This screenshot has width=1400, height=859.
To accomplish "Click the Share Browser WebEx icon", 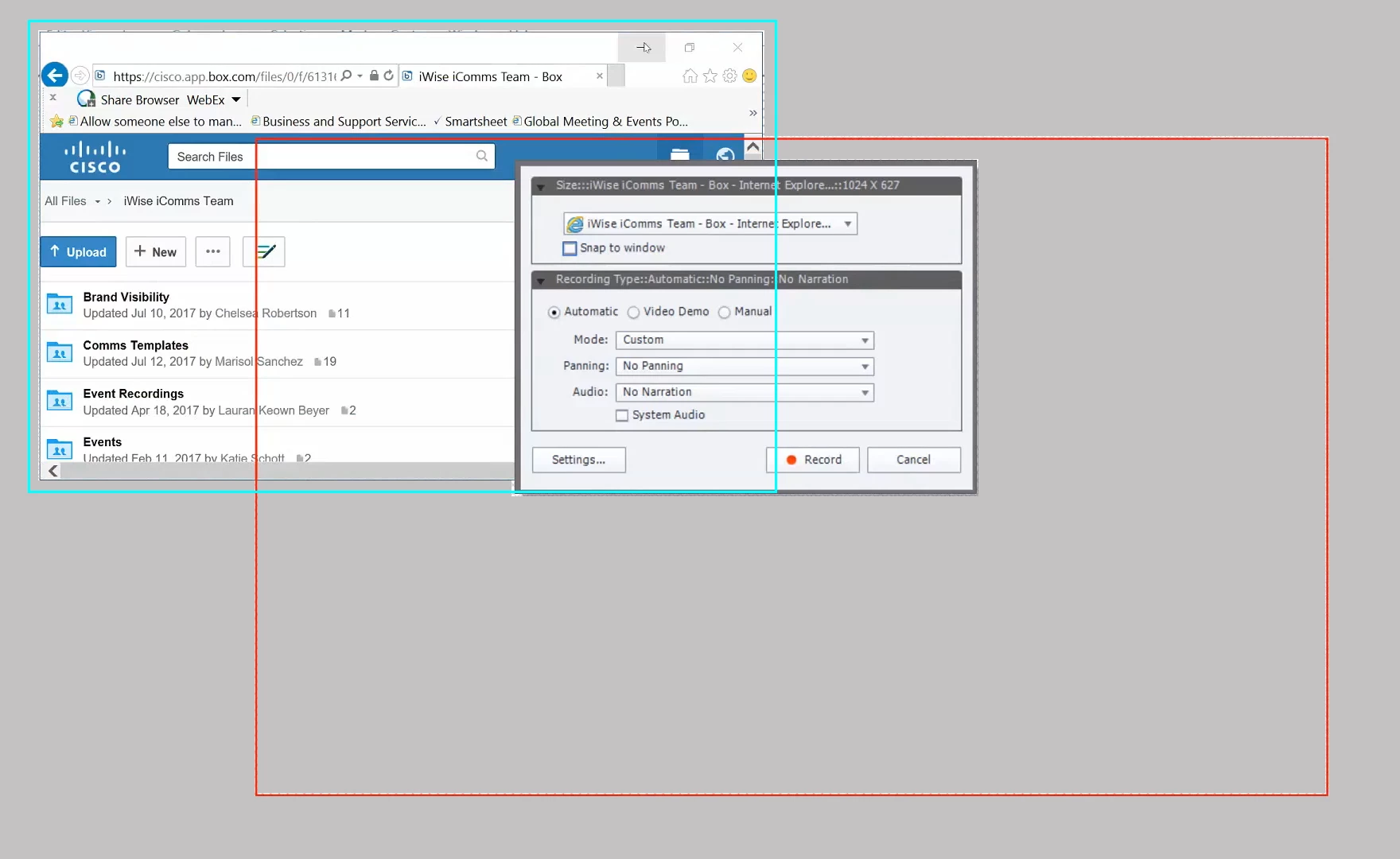I will [86, 99].
